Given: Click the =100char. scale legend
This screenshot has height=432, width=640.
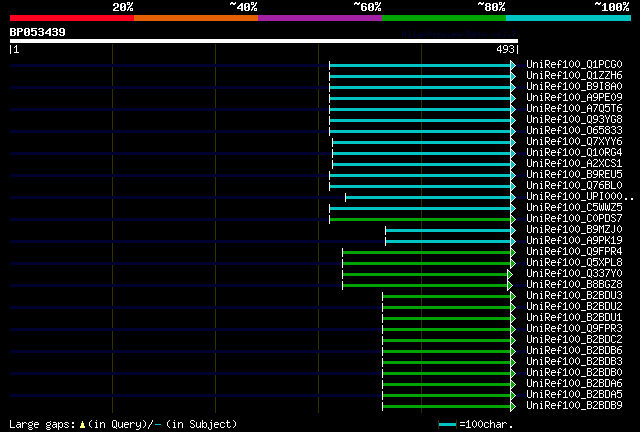Looking at the screenshot, I should tap(476, 425).
